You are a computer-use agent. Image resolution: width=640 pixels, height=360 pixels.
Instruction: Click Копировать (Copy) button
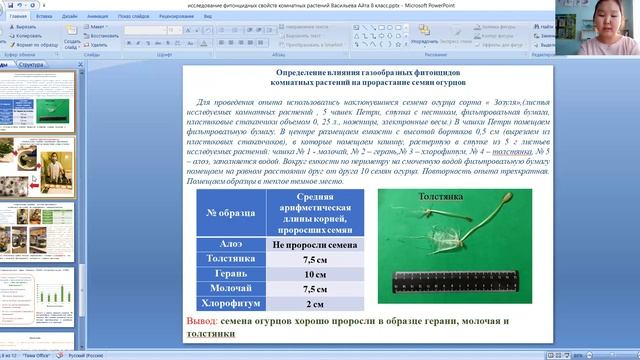pyautogui.click(x=25, y=36)
